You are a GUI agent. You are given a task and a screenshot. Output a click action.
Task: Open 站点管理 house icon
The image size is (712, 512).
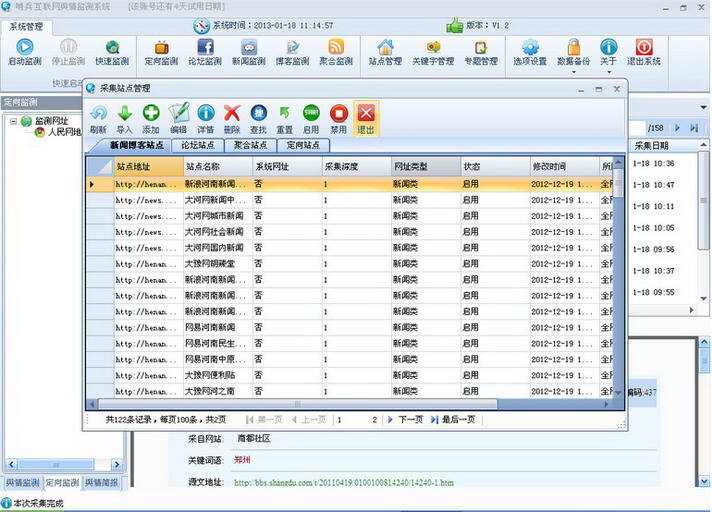click(x=385, y=47)
